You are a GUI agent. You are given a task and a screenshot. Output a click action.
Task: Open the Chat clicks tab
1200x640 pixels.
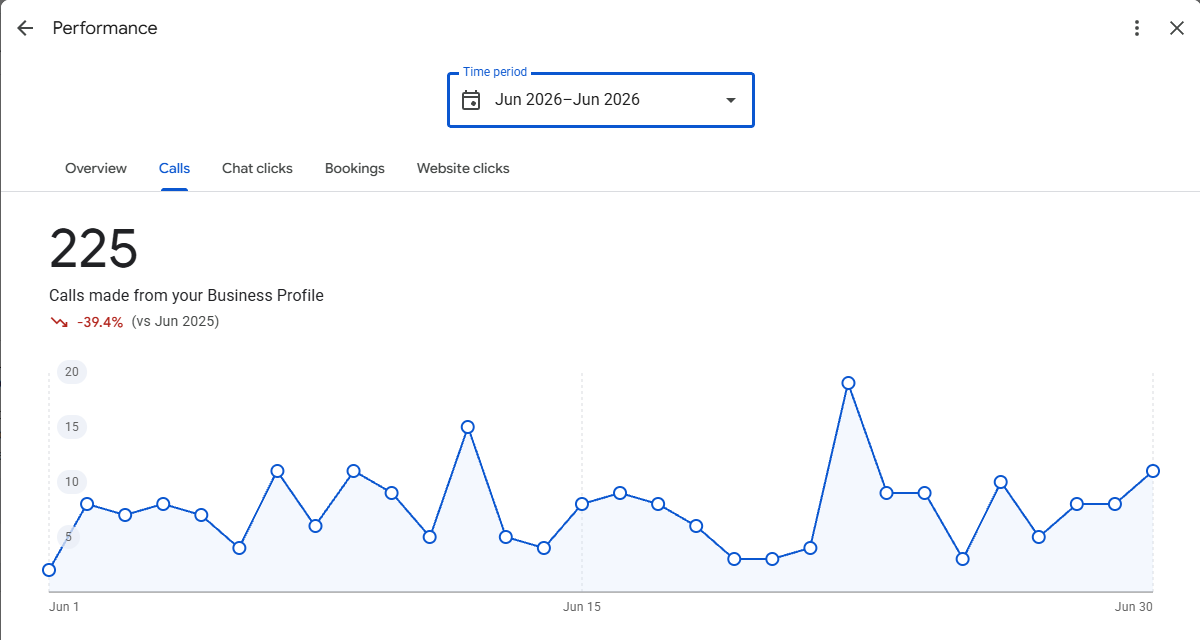tap(257, 168)
